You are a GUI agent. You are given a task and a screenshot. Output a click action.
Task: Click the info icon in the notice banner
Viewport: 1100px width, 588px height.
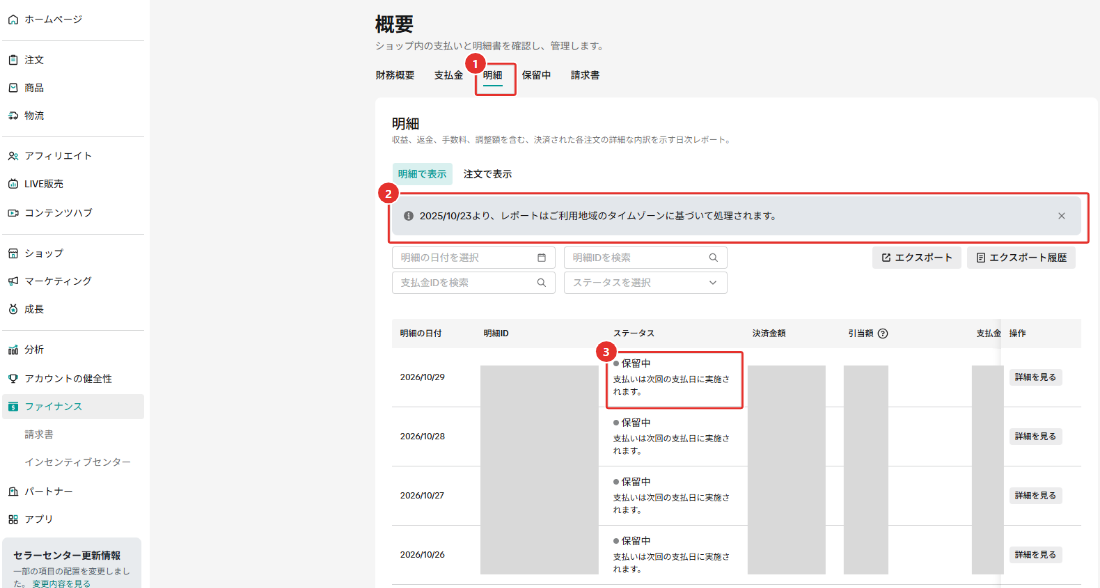tap(408, 216)
